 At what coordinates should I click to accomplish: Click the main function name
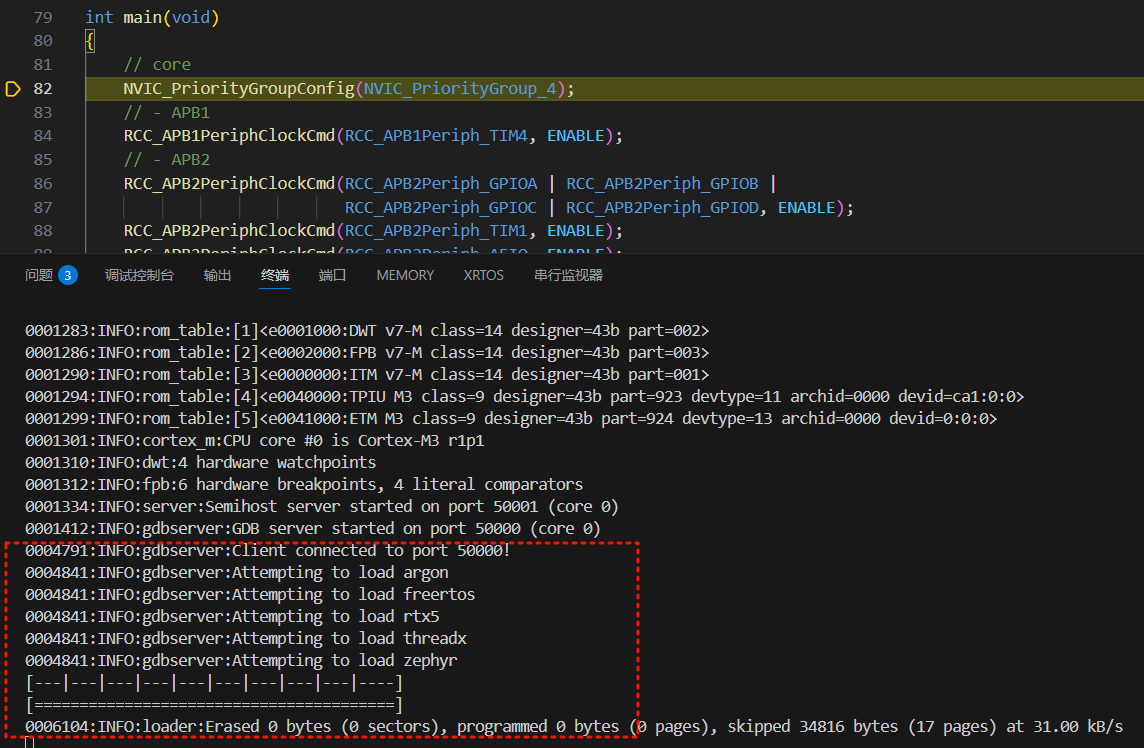pyautogui.click(x=143, y=18)
